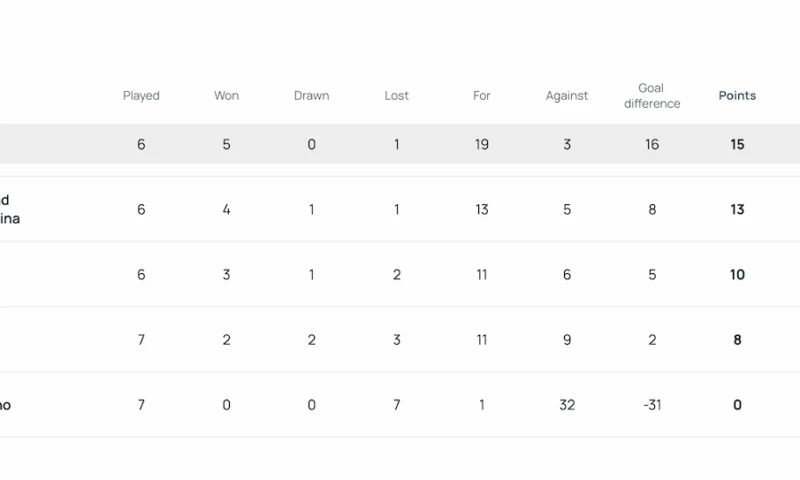Click the 15 points value in top row
800x480 pixels.
click(x=737, y=144)
